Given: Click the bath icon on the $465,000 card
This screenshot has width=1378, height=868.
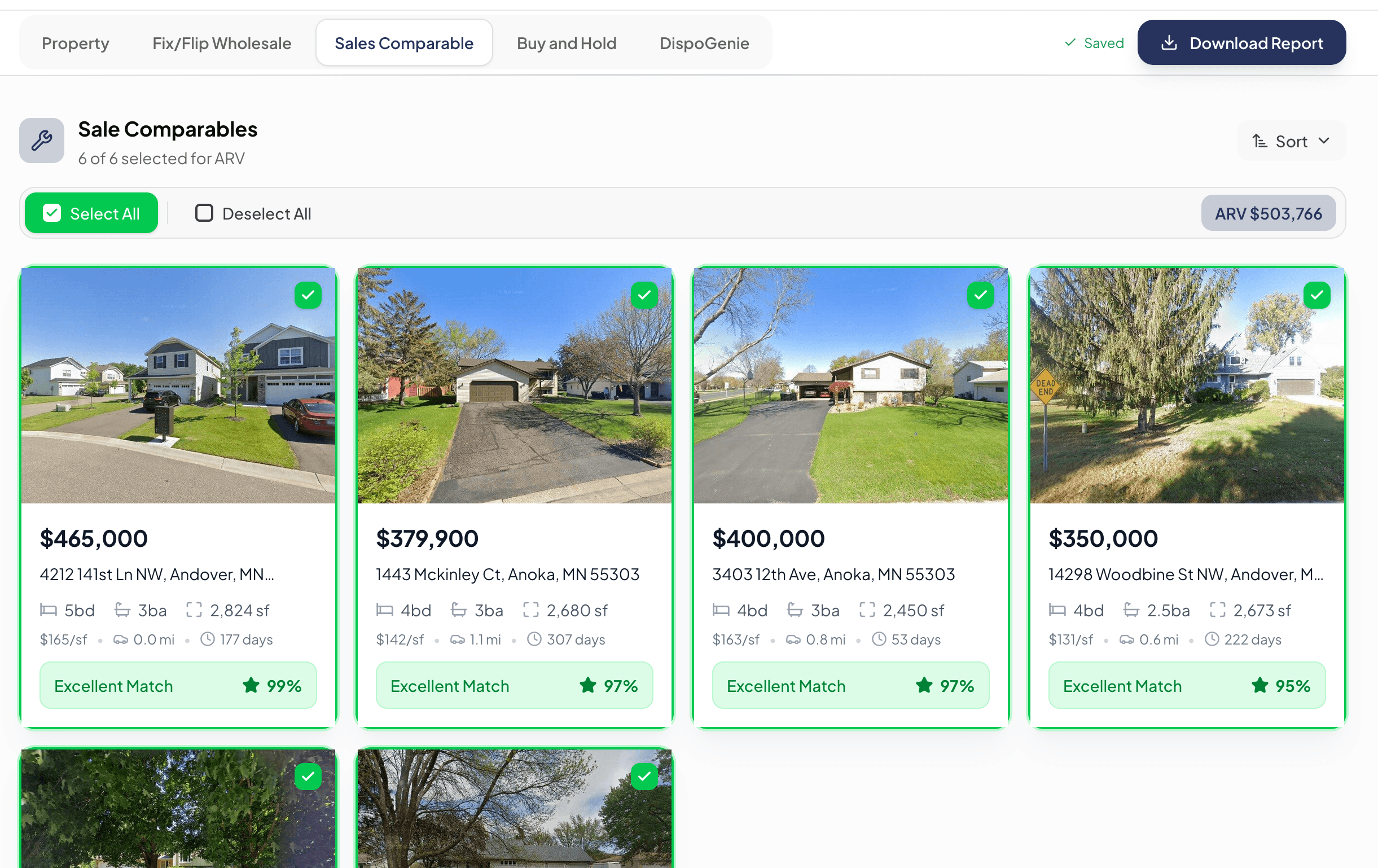Looking at the screenshot, I should coord(122,610).
